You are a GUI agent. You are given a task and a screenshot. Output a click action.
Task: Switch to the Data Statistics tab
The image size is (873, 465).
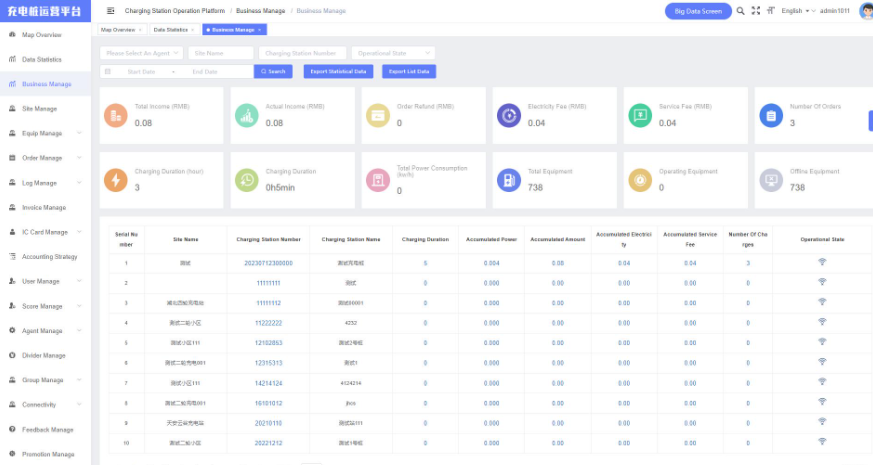(x=174, y=30)
